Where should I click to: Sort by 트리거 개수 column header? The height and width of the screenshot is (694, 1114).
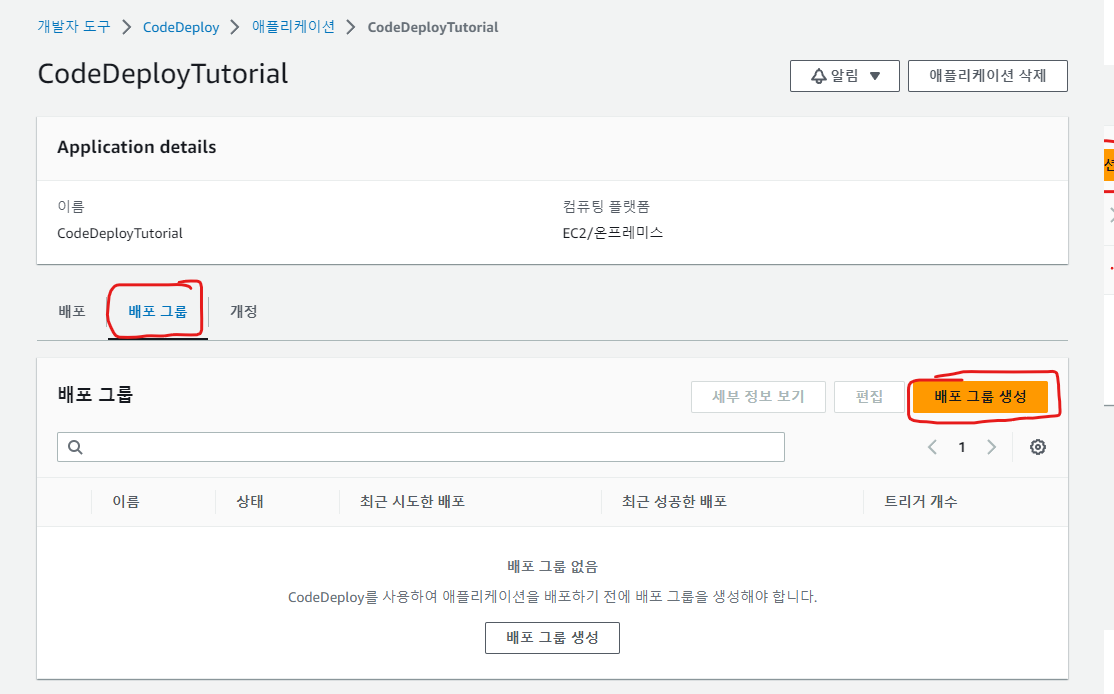pos(920,501)
